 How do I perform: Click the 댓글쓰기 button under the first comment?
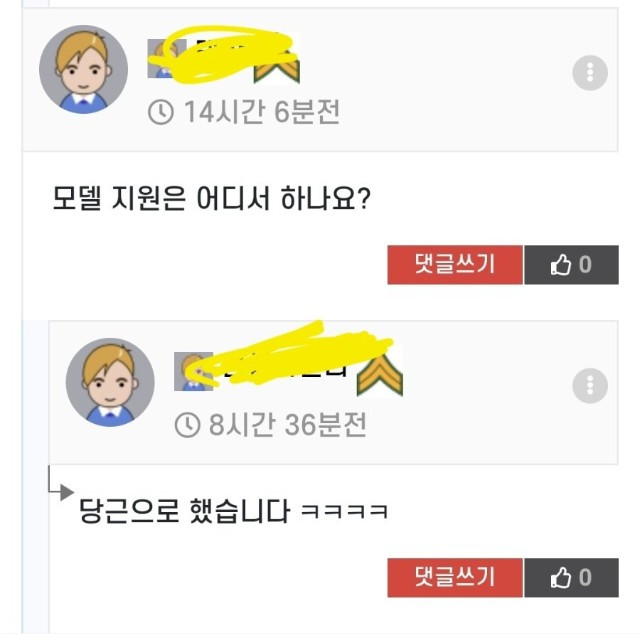pyautogui.click(x=455, y=265)
